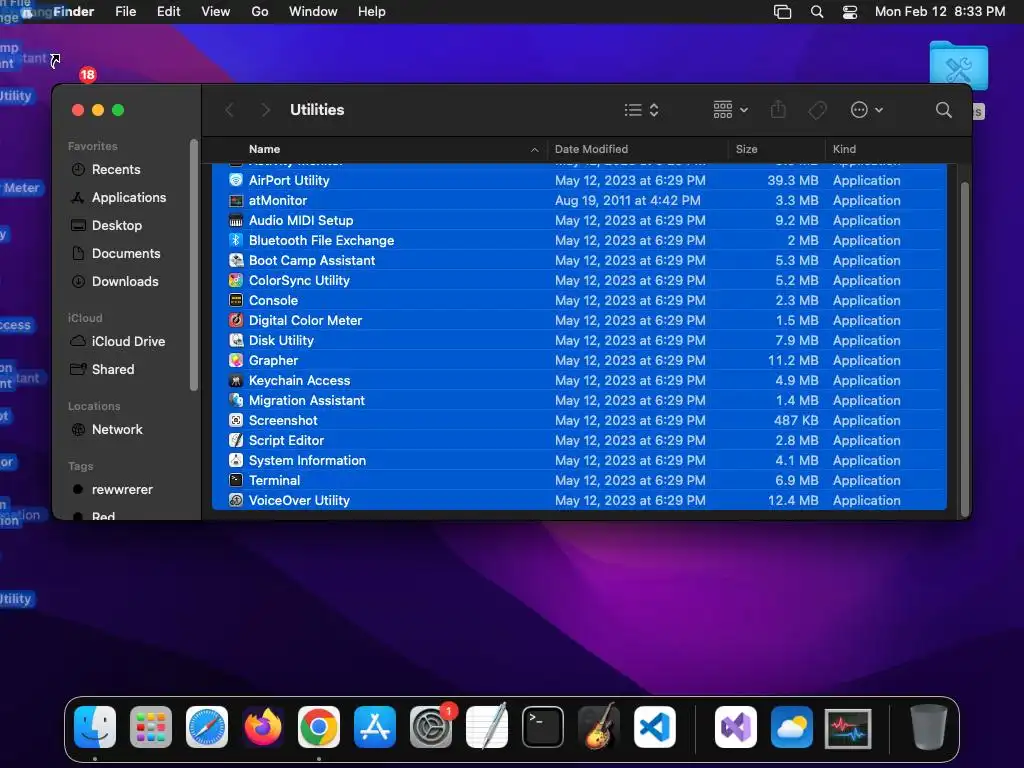Select the Audio MIDI Setup icon
The width and height of the screenshot is (1024, 768).
236,220
